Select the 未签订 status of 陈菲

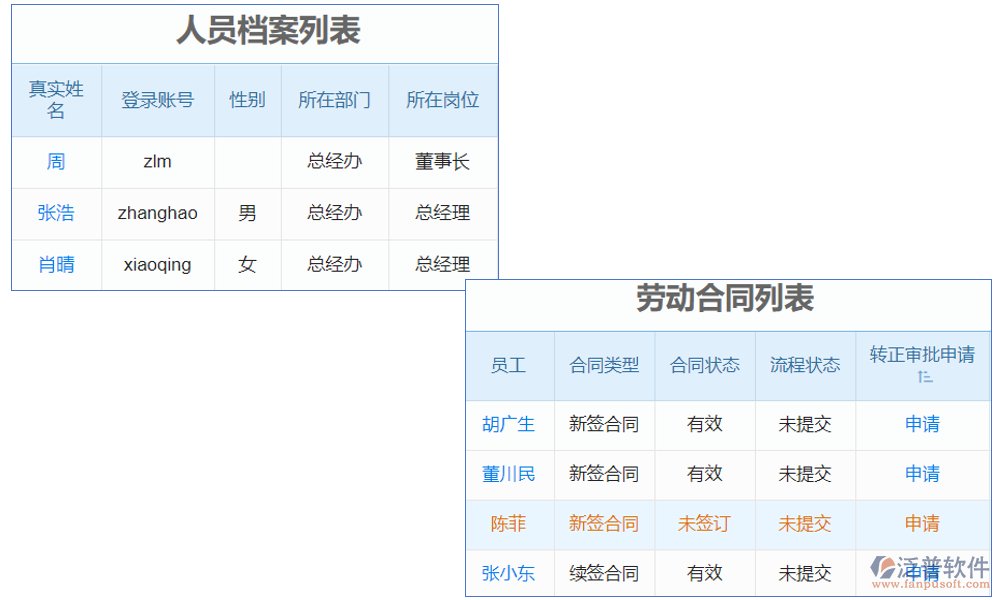click(x=705, y=523)
